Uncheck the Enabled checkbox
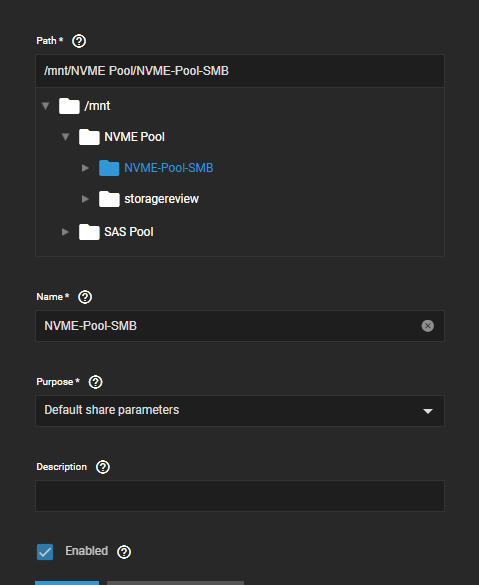 tap(45, 552)
